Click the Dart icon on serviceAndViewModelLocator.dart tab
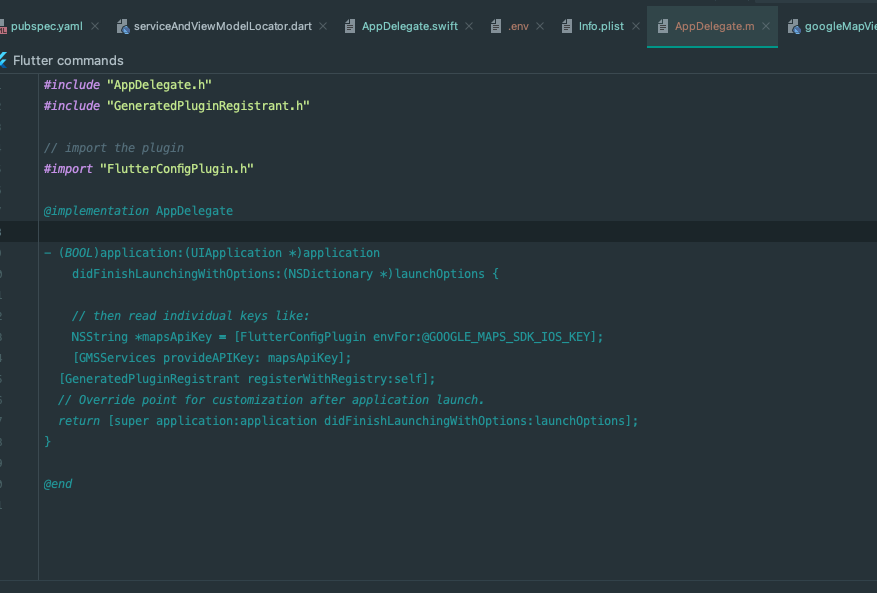The width and height of the screenshot is (877, 593). pos(121,26)
